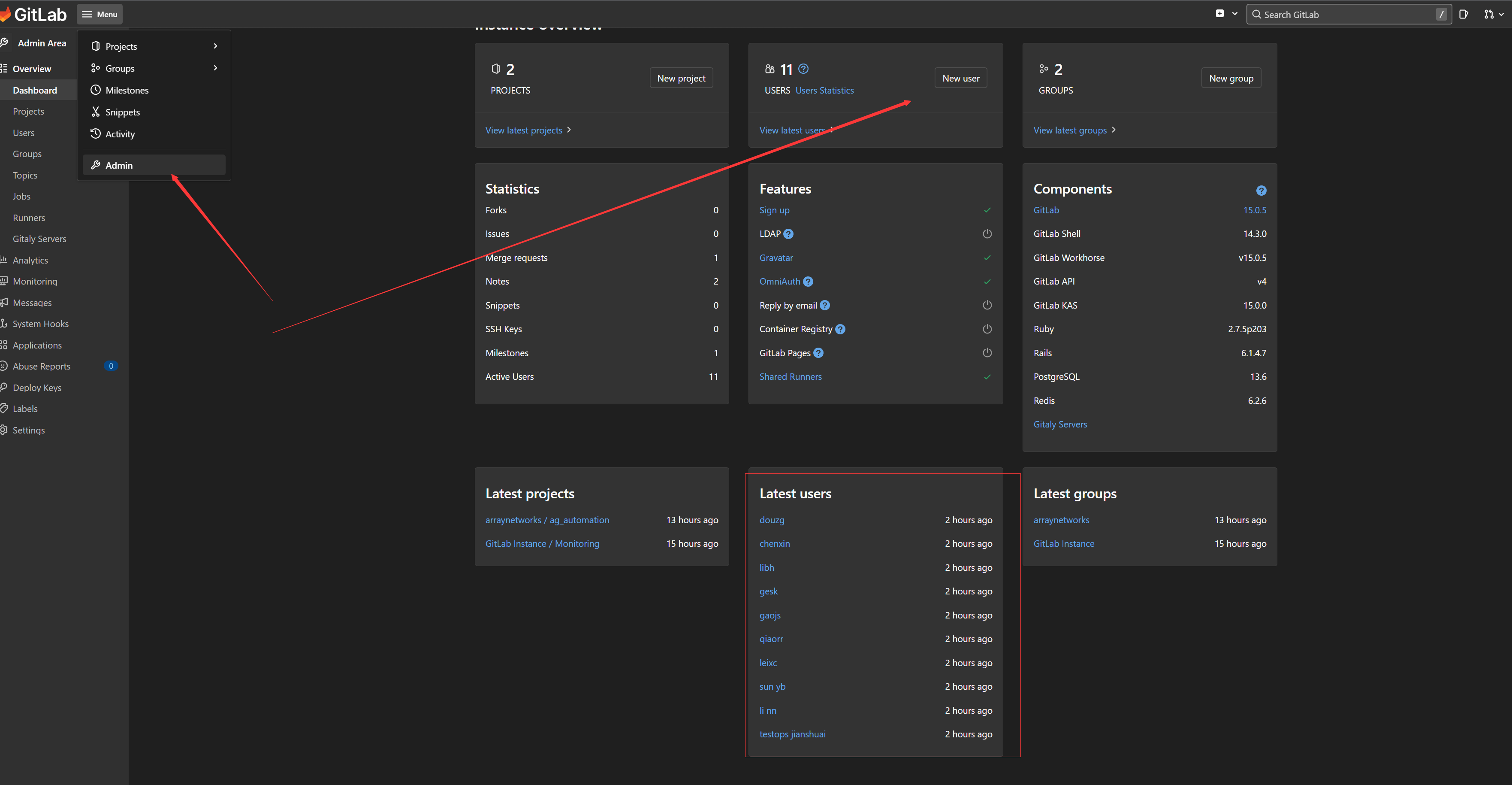Click the Abuse Reports count badge

click(x=110, y=366)
